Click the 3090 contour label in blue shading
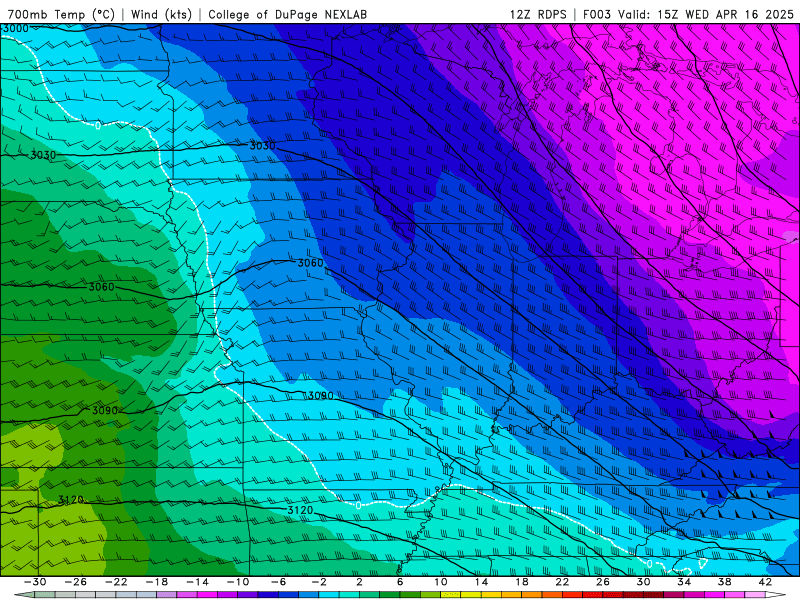 pyautogui.click(x=320, y=395)
